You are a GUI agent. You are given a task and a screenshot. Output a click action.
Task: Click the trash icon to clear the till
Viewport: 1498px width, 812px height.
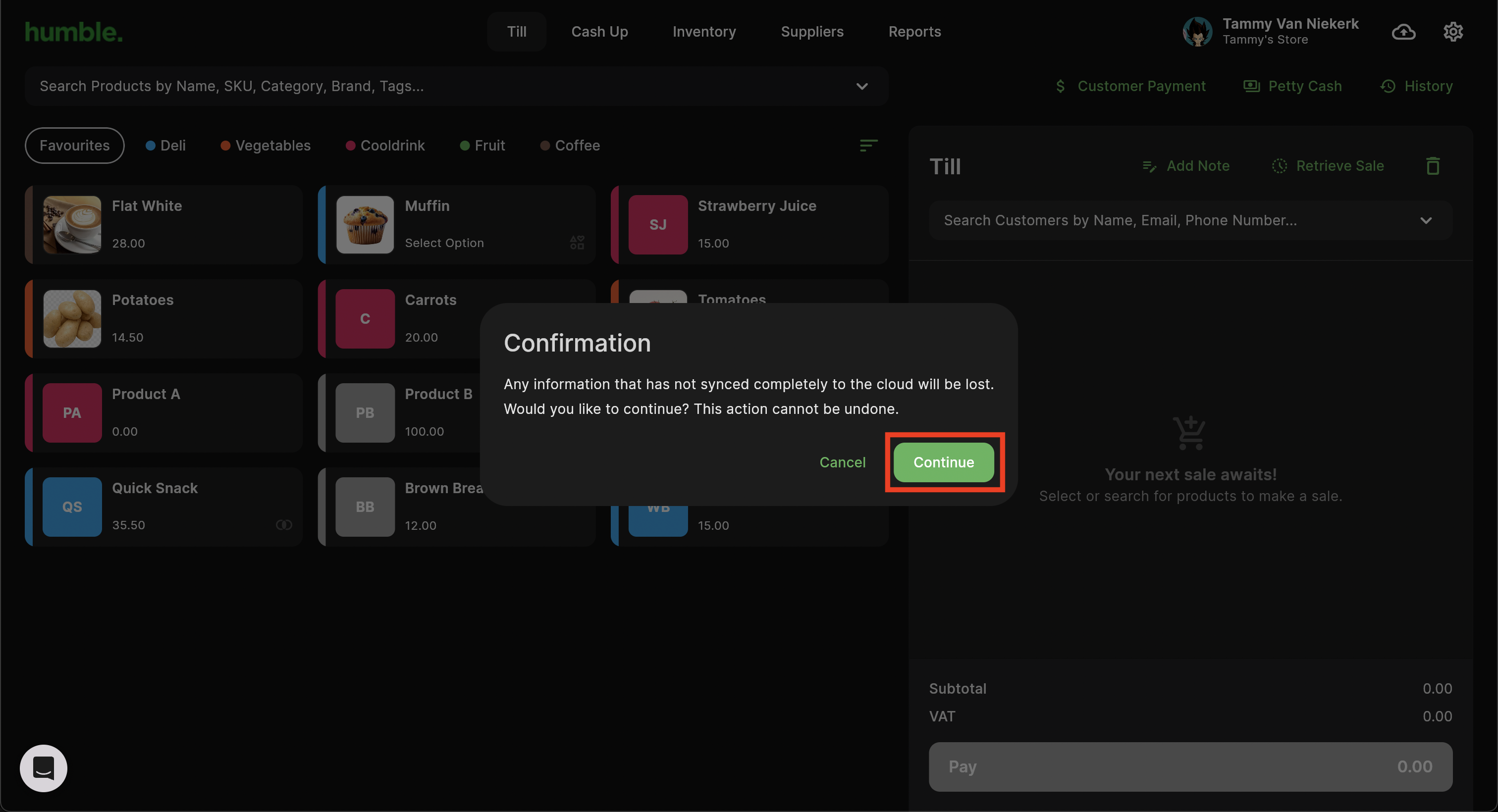coord(1432,166)
